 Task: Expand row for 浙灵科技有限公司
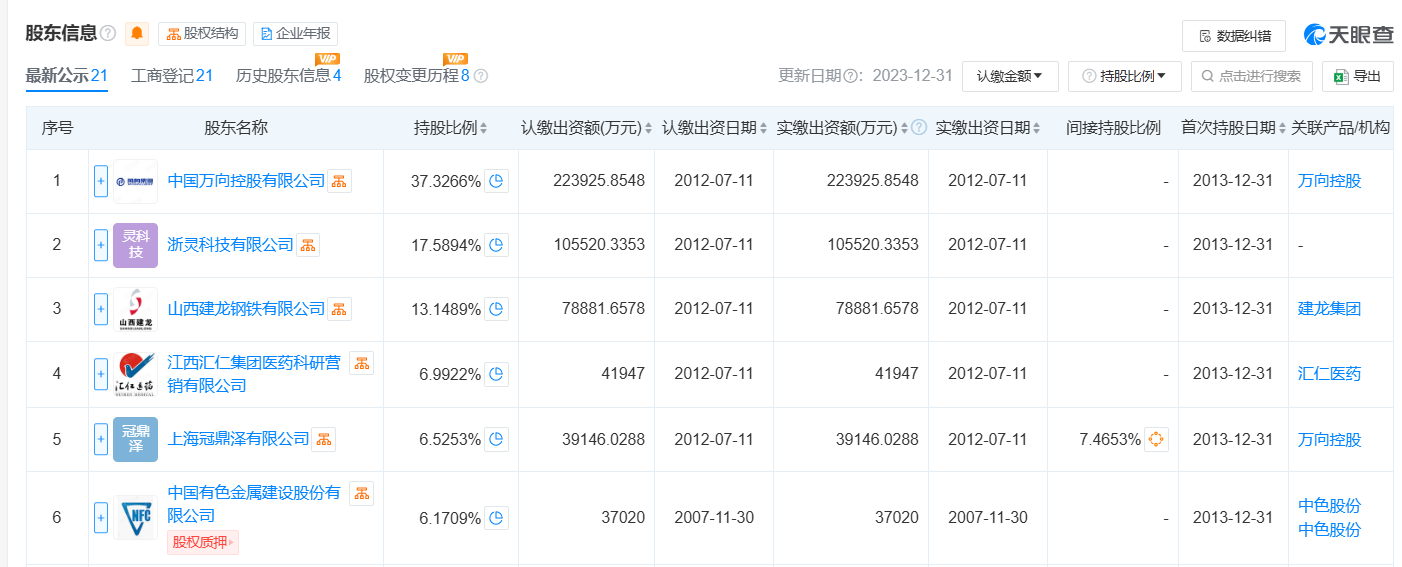[100, 245]
